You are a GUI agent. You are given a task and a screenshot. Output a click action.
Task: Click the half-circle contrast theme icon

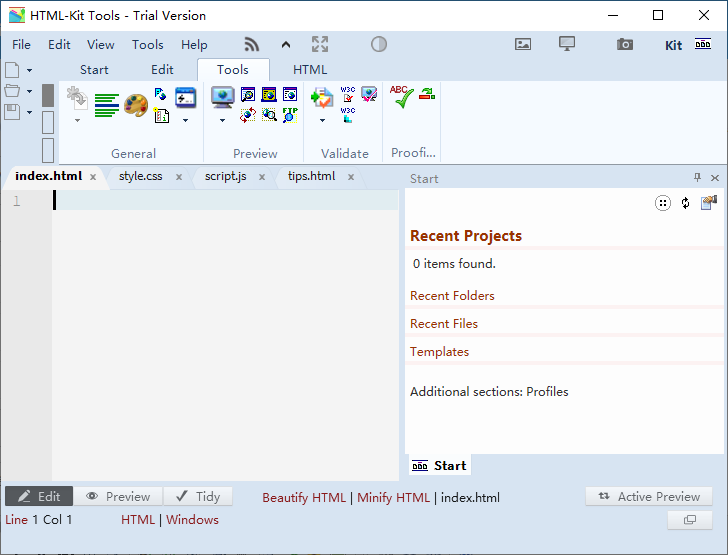[379, 44]
